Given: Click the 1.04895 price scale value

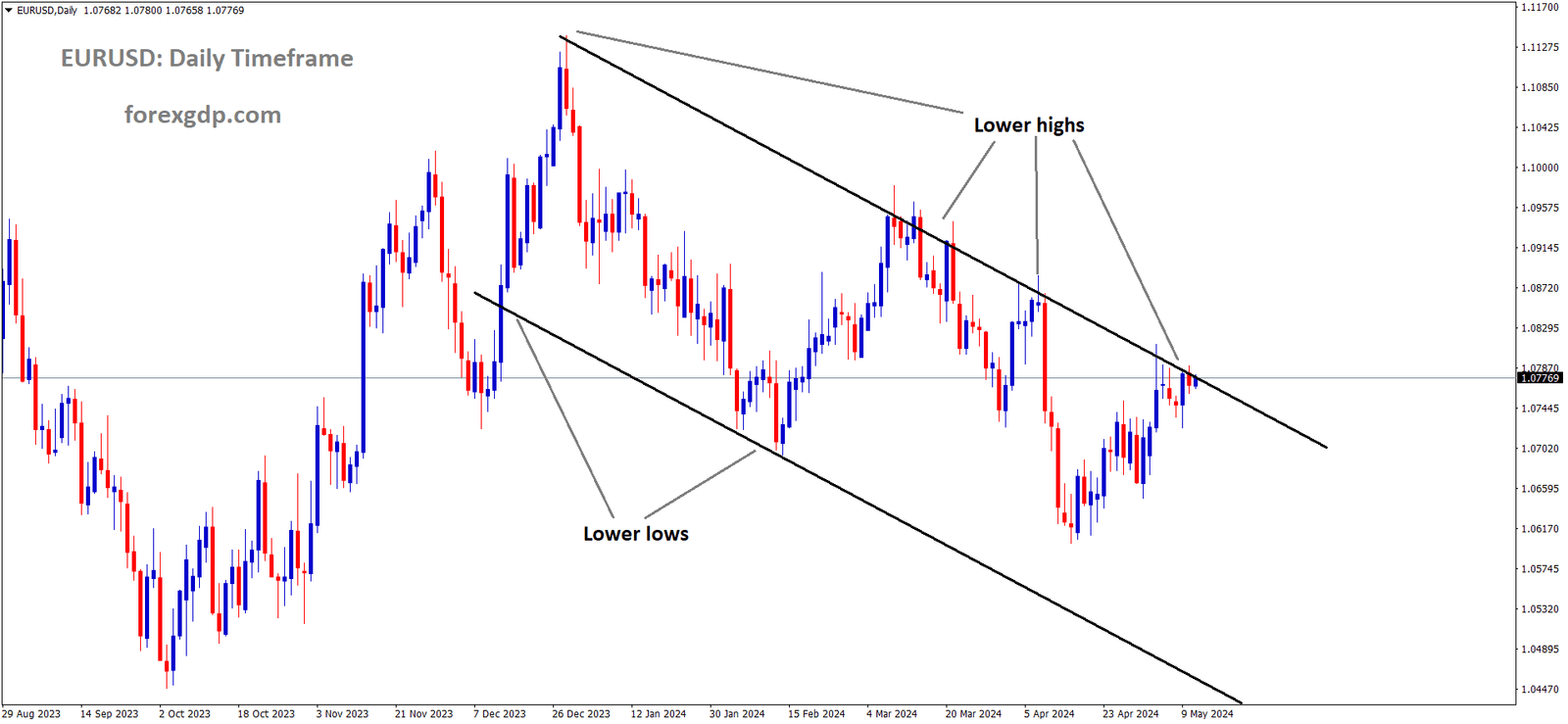Looking at the screenshot, I should [1540, 650].
